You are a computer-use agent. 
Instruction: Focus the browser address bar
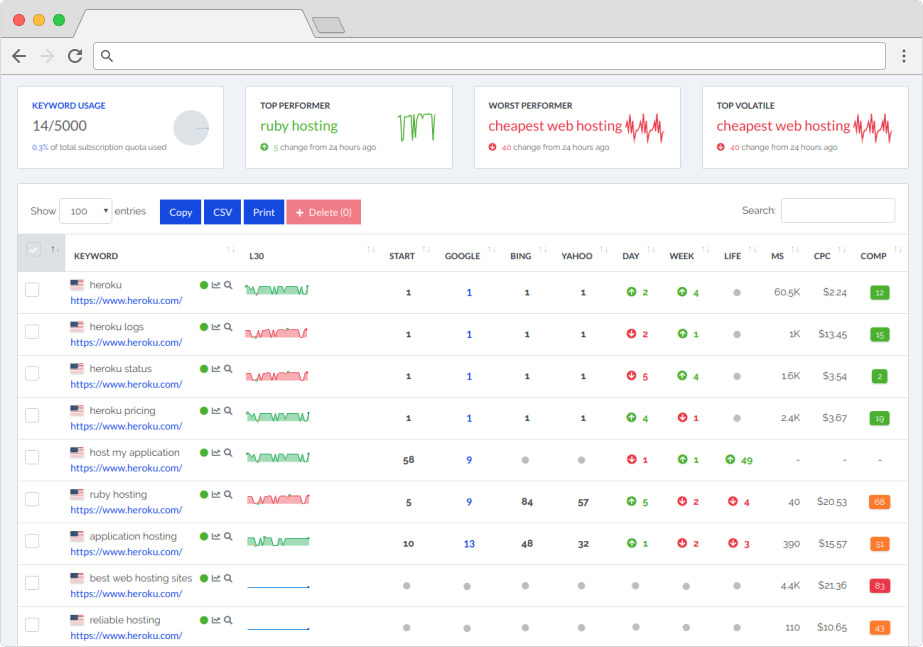point(489,56)
